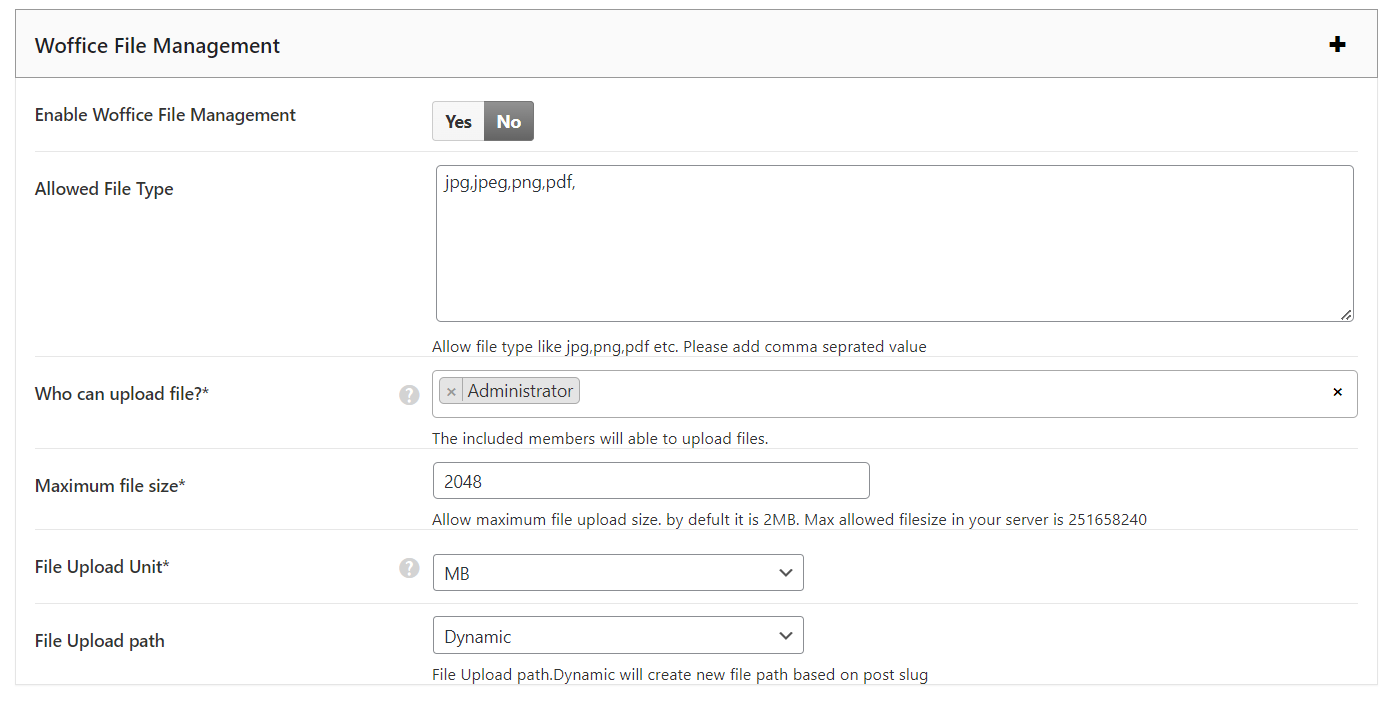Remove the Administrator tag with its x
This screenshot has width=1389, height=704.
(451, 392)
